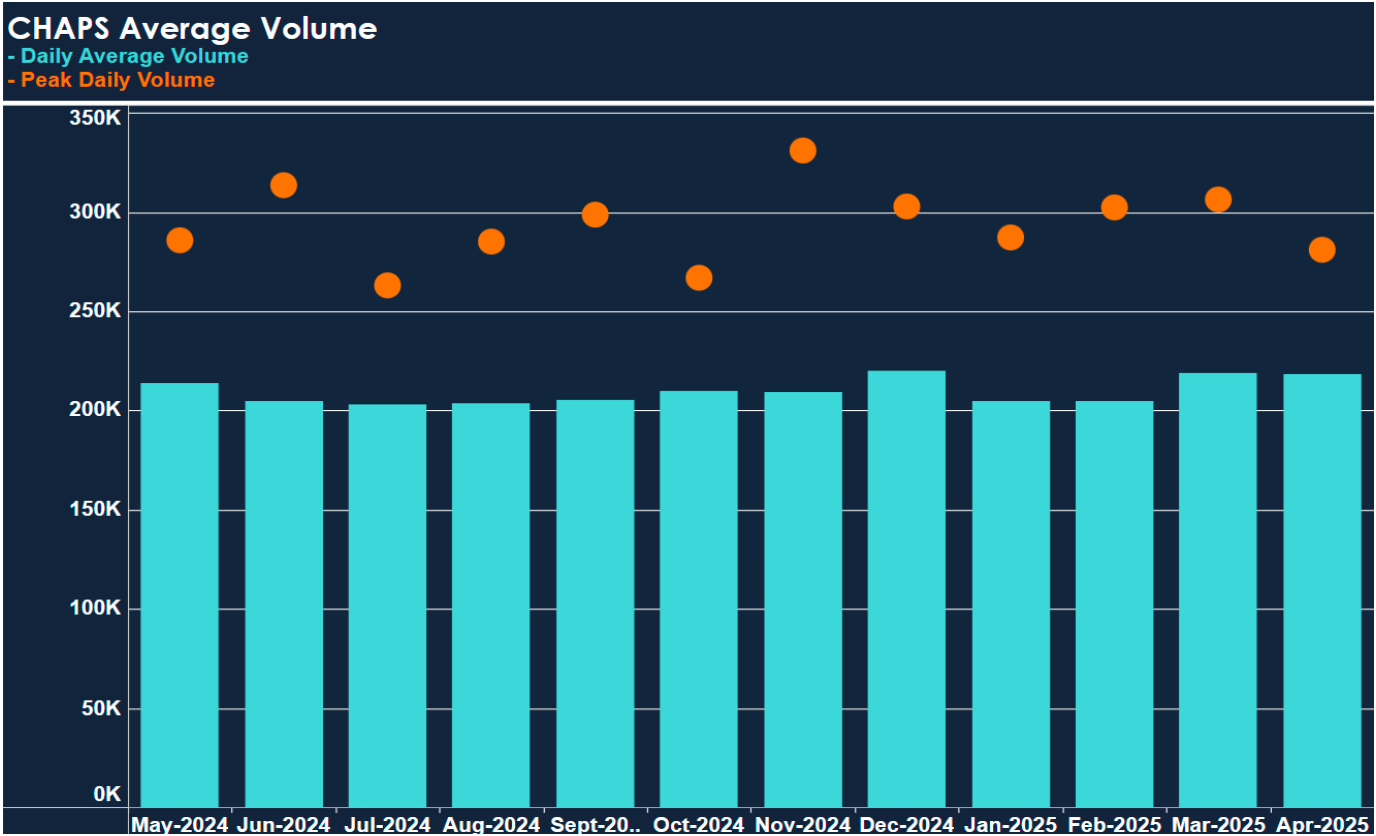Click the May-2024 x-axis label

180,824
